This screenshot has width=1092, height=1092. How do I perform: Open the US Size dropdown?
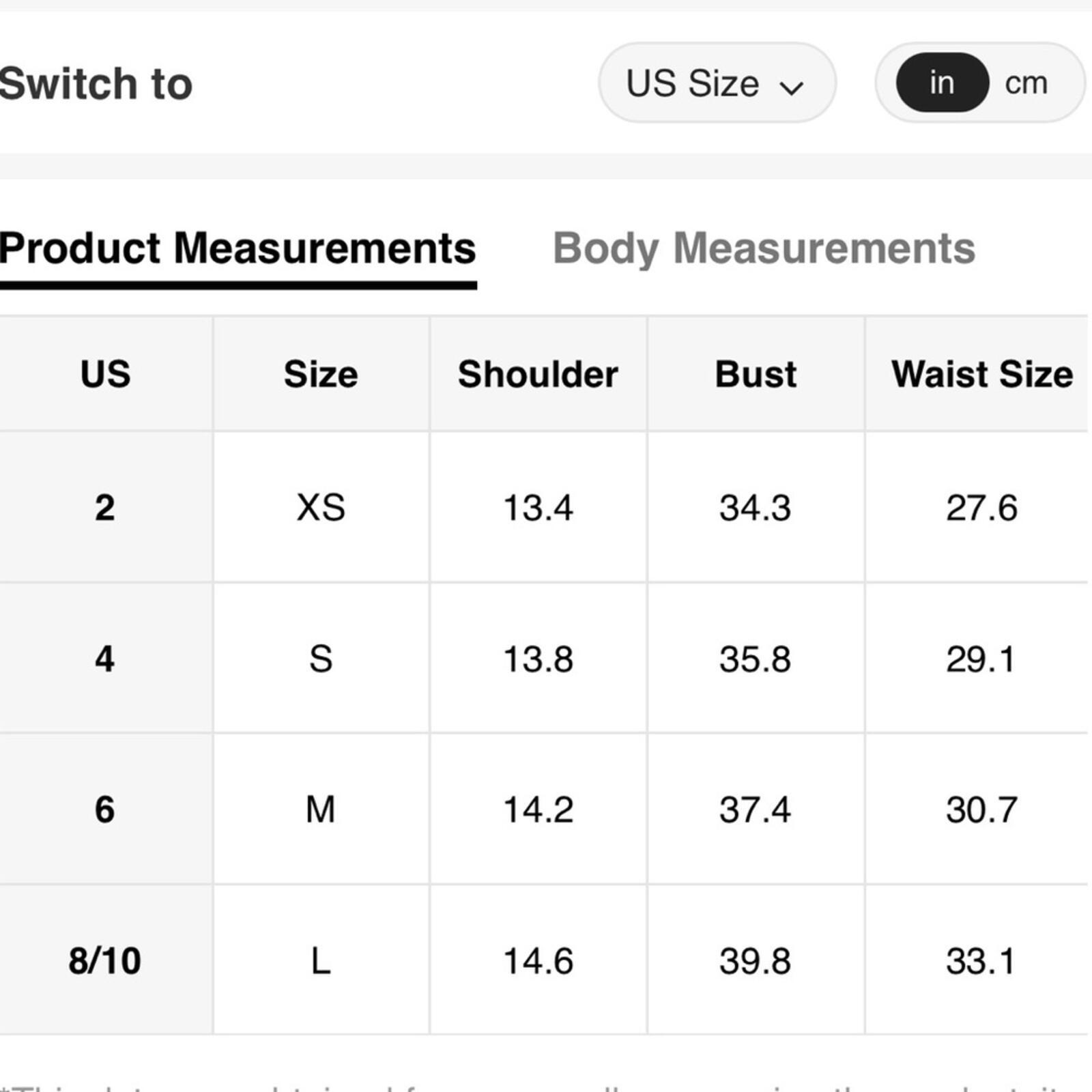pyautogui.click(x=717, y=83)
